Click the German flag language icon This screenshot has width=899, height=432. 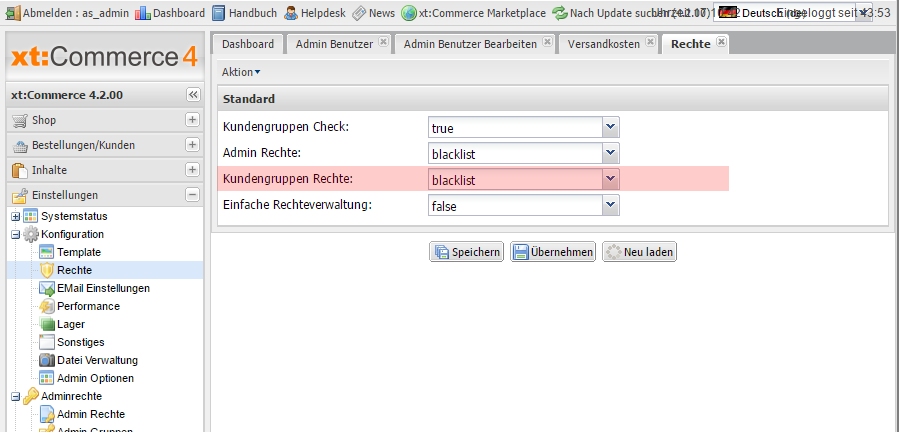[729, 13]
